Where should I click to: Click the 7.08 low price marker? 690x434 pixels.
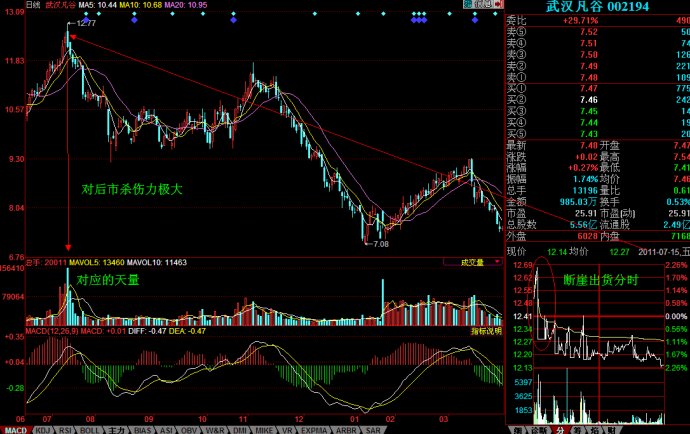point(381,244)
